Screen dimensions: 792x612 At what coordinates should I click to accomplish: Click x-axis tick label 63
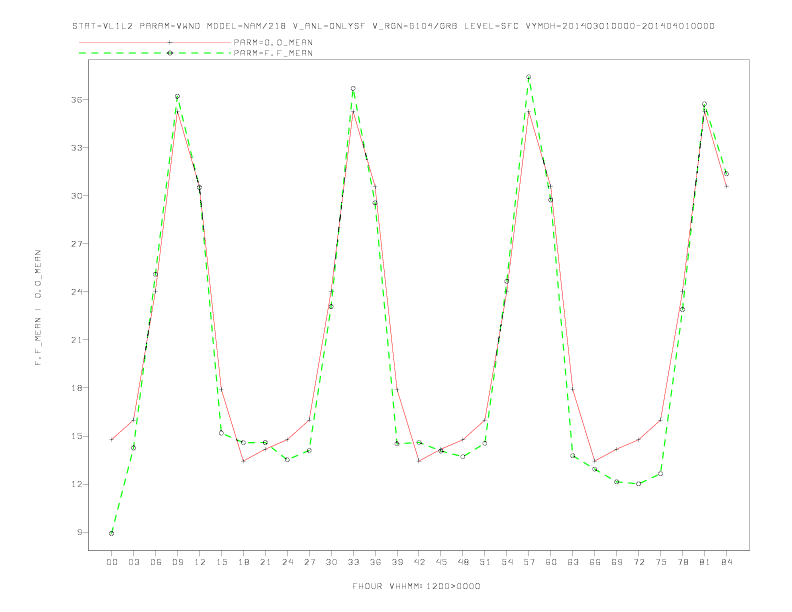(573, 562)
